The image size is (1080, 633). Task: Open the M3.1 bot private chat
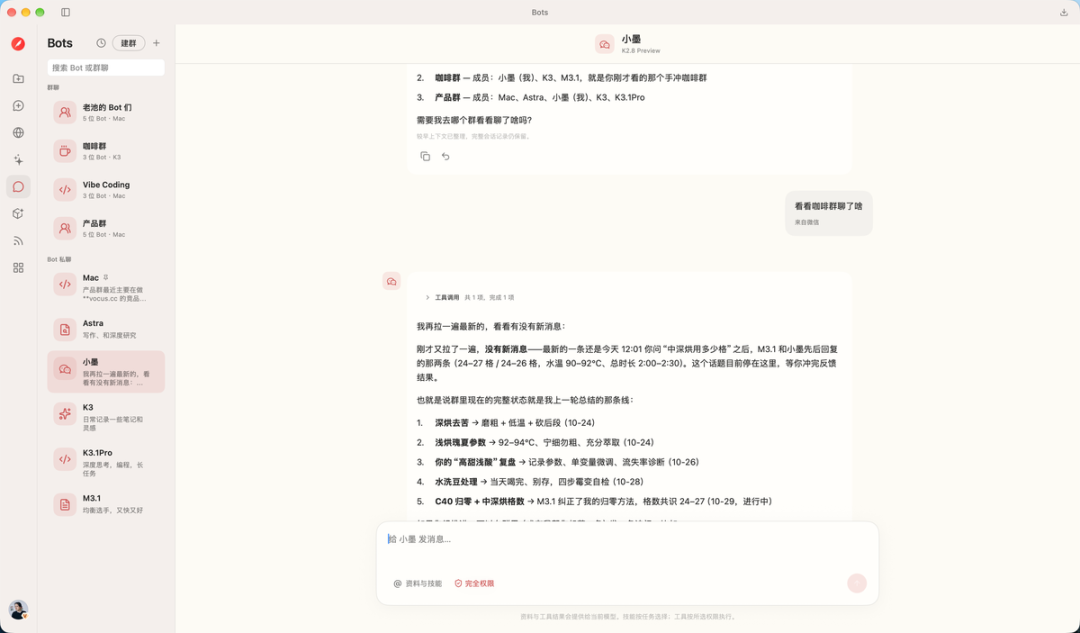click(x=106, y=504)
